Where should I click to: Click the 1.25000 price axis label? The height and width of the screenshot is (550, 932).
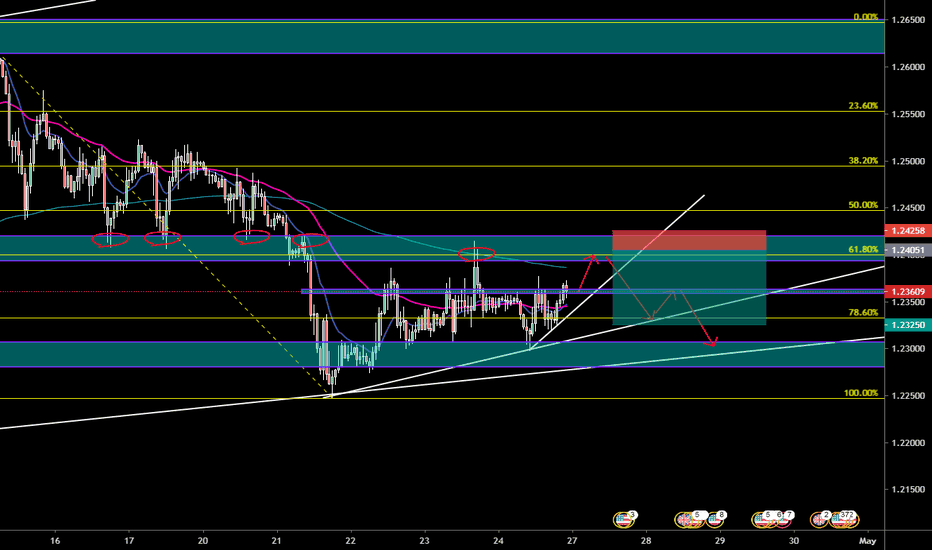click(x=908, y=161)
